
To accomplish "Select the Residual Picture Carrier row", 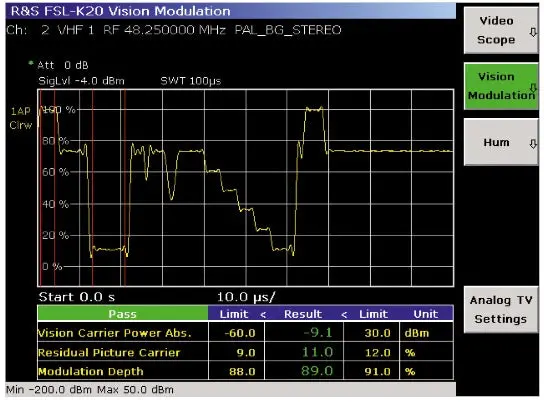I will click(245, 352).
